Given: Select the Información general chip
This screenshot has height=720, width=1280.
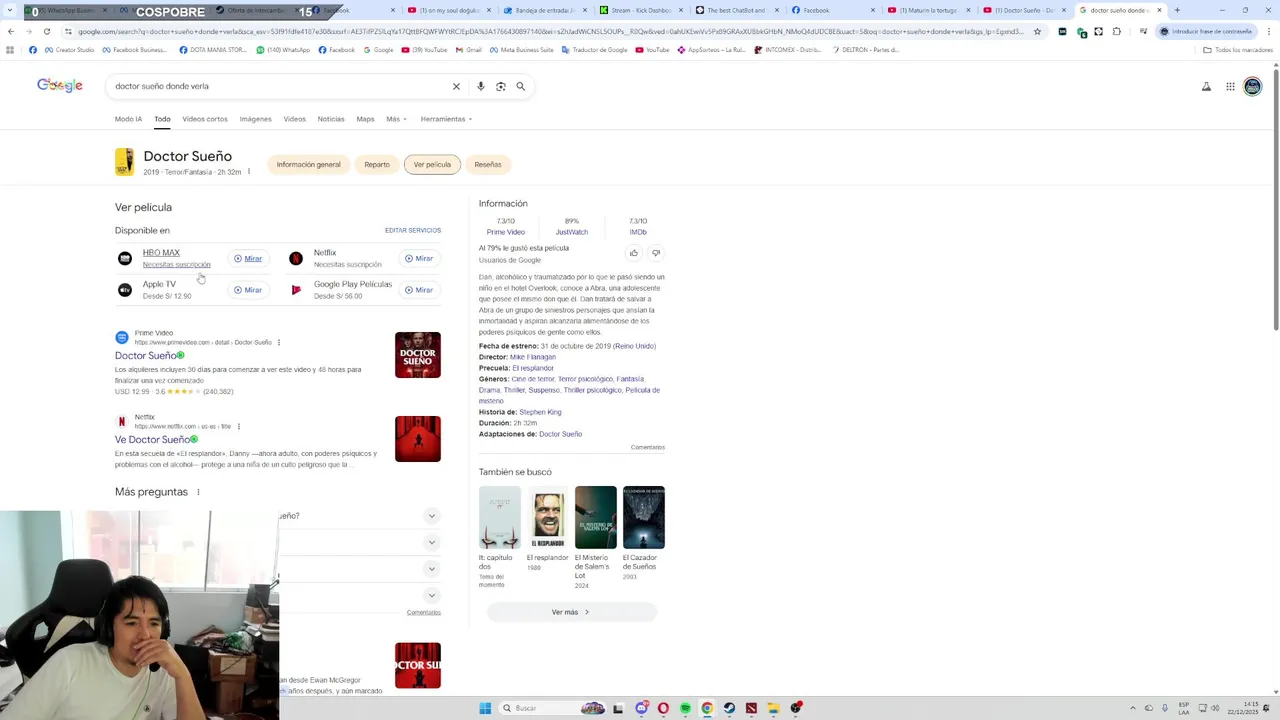Looking at the screenshot, I should coord(308,164).
